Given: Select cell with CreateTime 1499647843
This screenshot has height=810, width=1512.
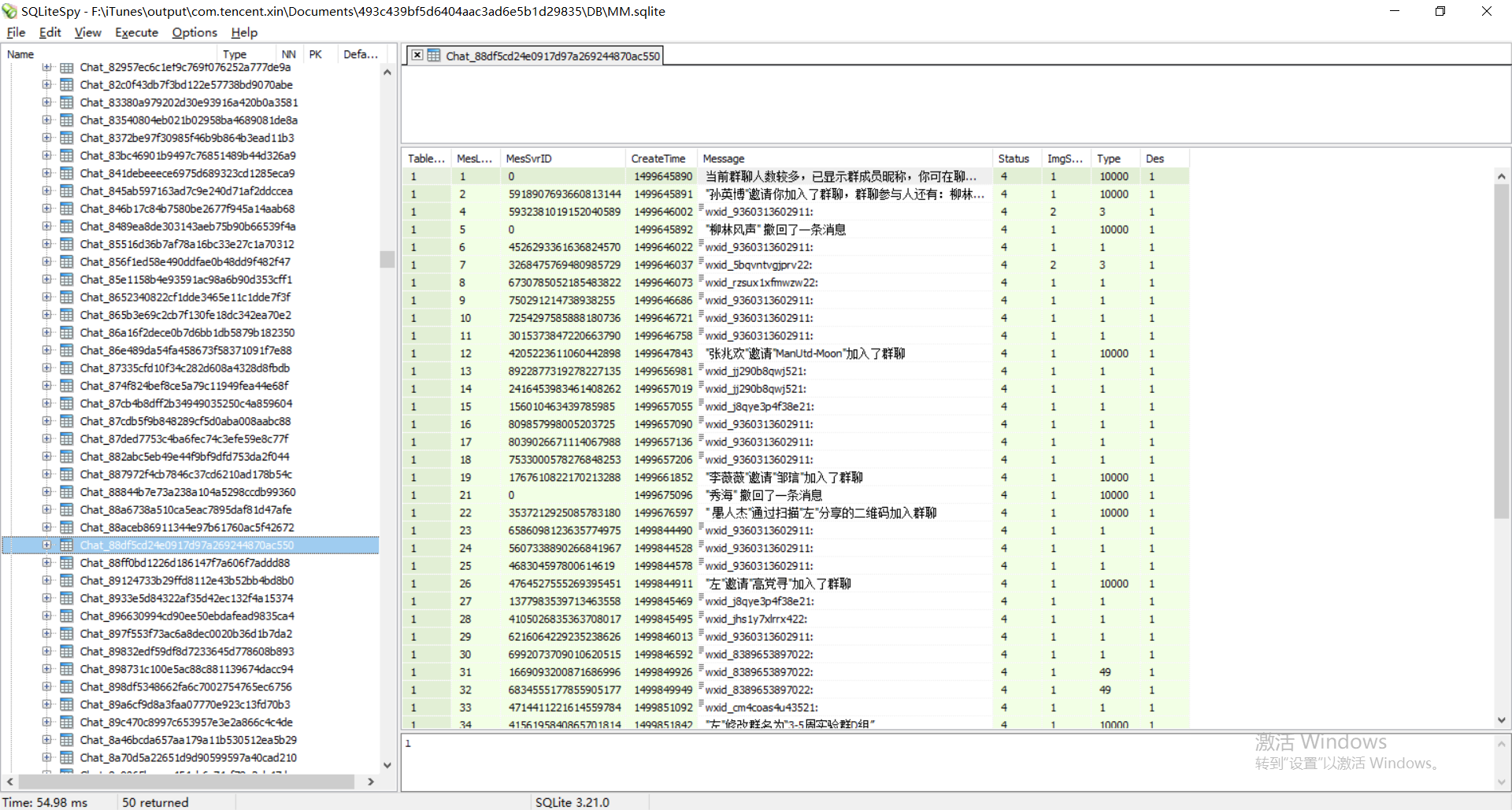Looking at the screenshot, I should point(663,353).
